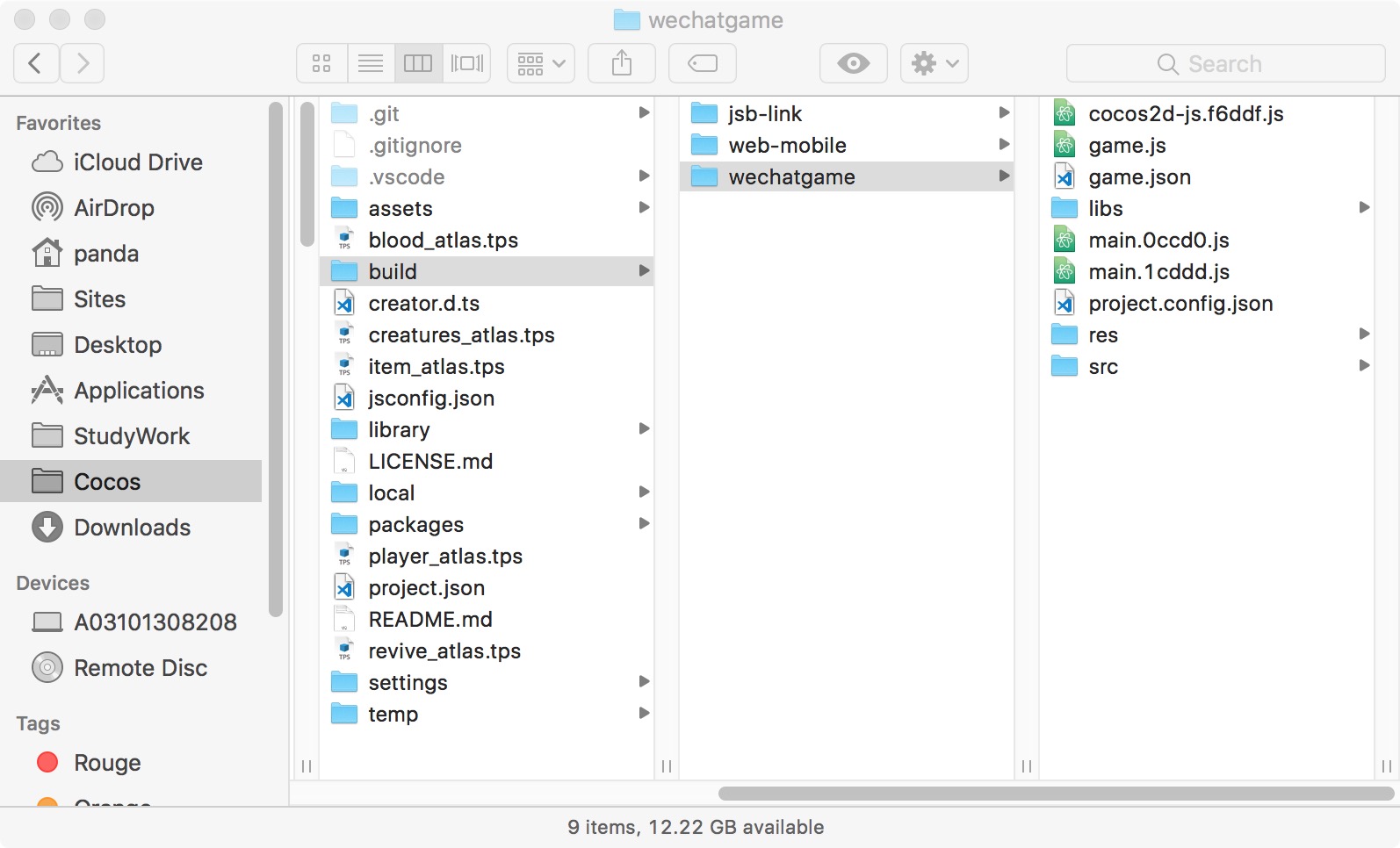Select Cocos in the sidebar
This screenshot has width=1400, height=848.
coord(132,481)
